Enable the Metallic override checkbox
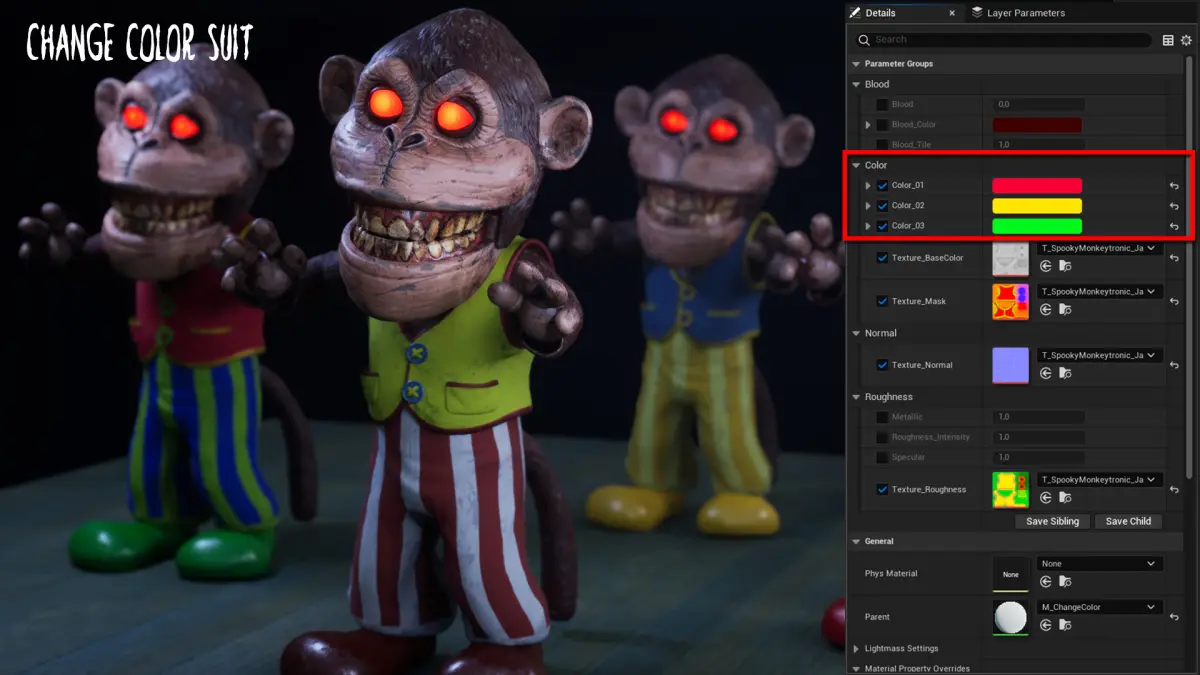The width and height of the screenshot is (1200, 675). (x=882, y=417)
